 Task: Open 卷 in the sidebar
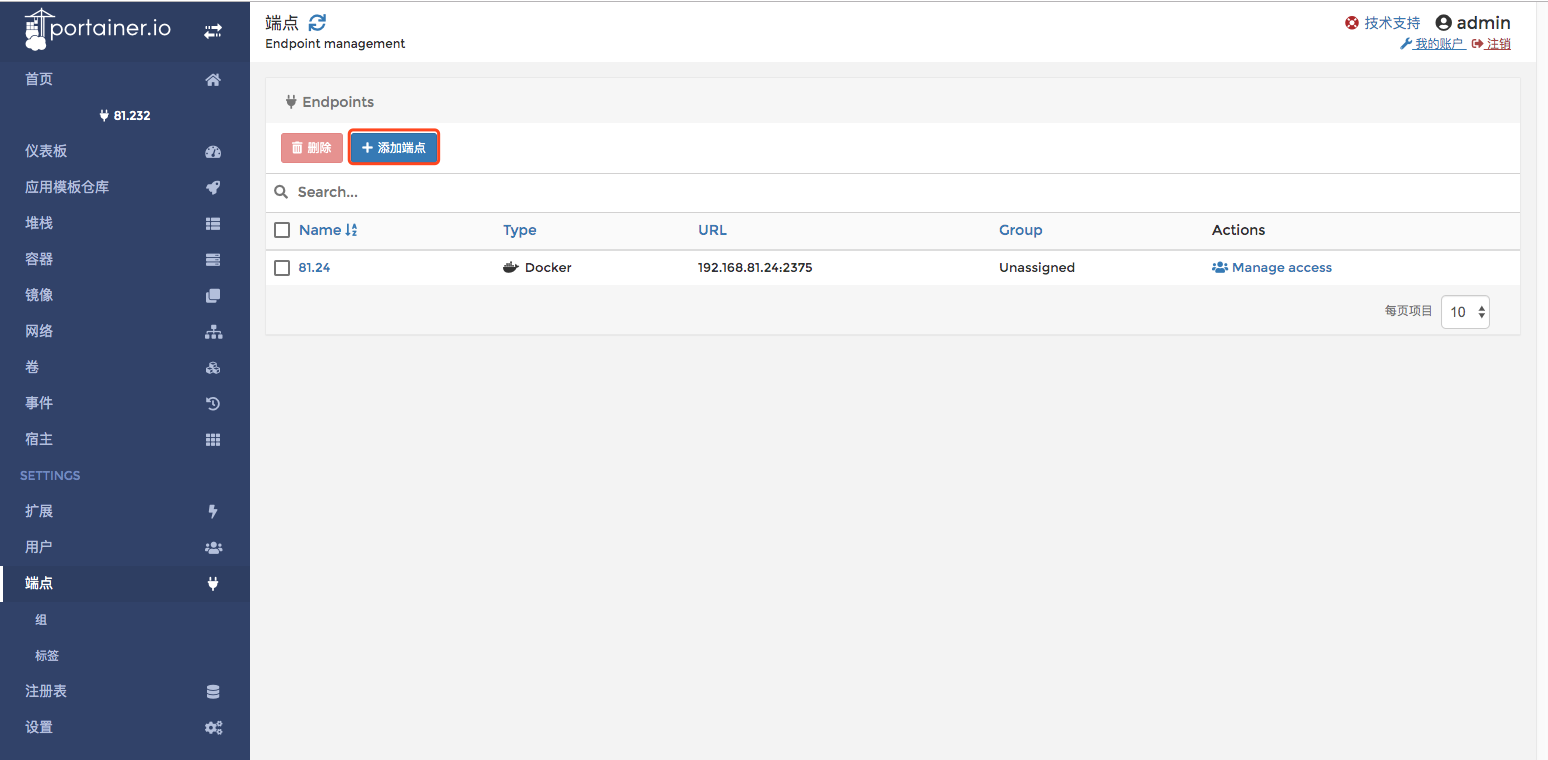[125, 368]
